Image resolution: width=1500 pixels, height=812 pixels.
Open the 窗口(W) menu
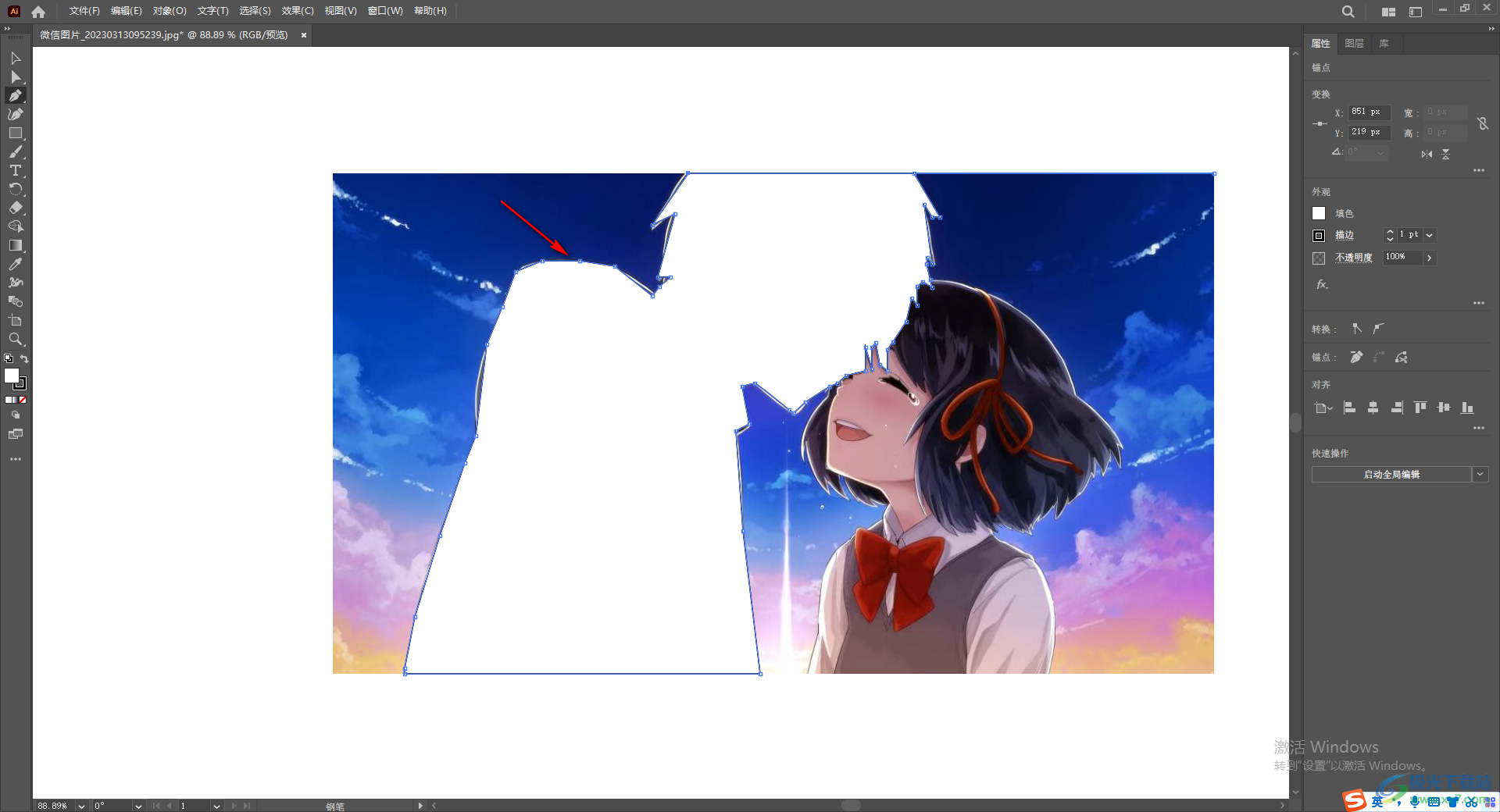[385, 11]
